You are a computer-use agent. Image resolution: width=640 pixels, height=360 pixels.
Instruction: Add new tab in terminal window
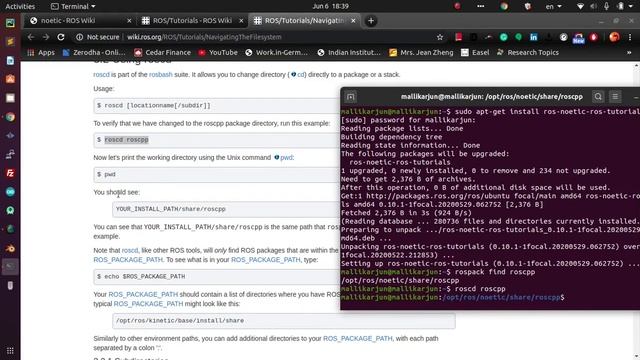point(351,97)
